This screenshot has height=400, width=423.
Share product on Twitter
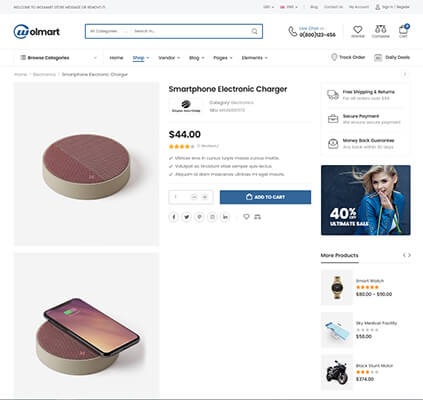click(x=186, y=217)
